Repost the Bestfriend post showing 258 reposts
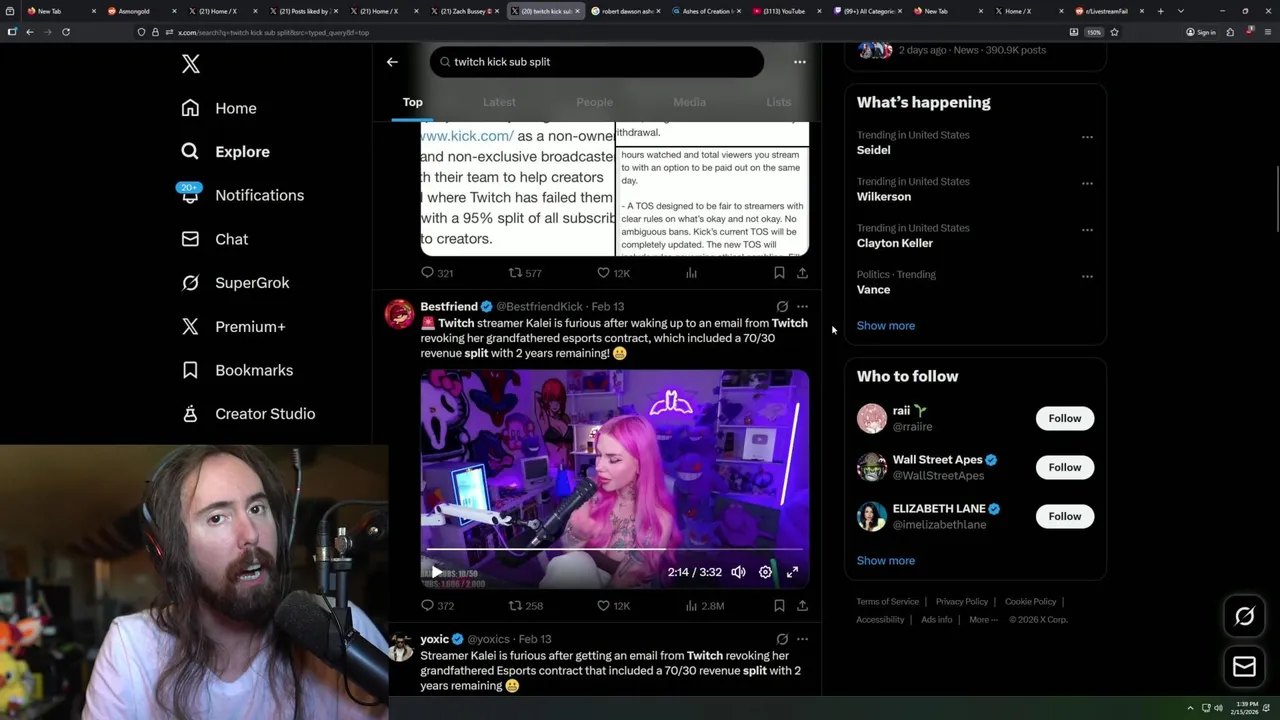Image resolution: width=1280 pixels, height=720 pixels. coord(526,606)
